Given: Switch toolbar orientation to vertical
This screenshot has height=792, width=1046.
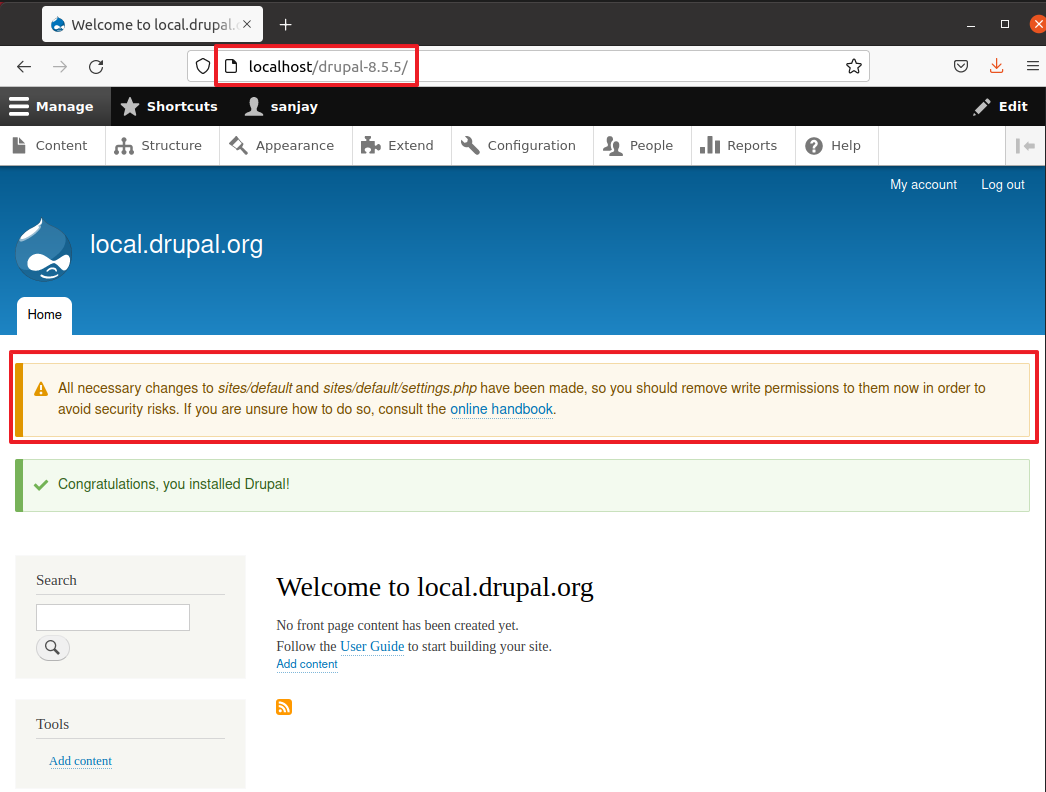Looking at the screenshot, I should pos(1025,146).
